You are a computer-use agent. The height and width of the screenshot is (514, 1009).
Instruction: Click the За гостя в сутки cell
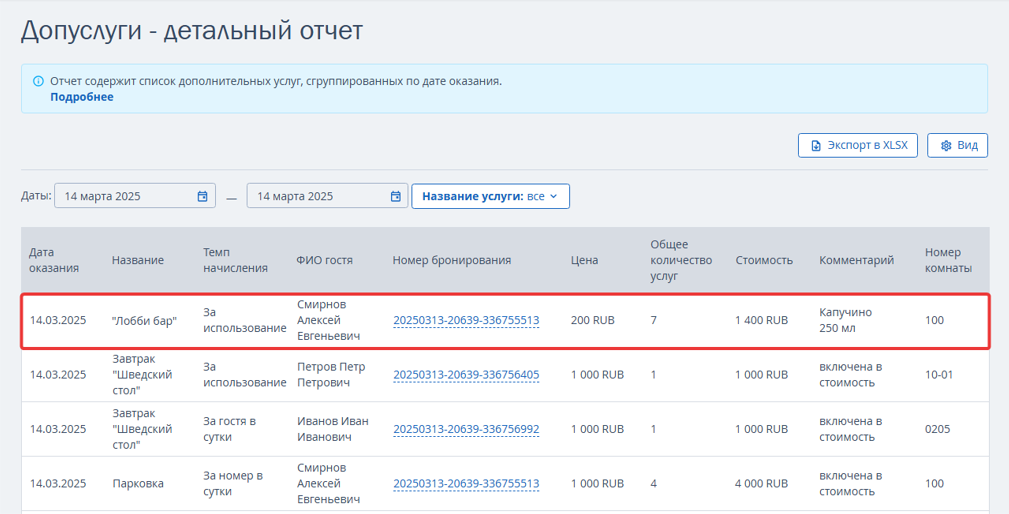pos(229,429)
